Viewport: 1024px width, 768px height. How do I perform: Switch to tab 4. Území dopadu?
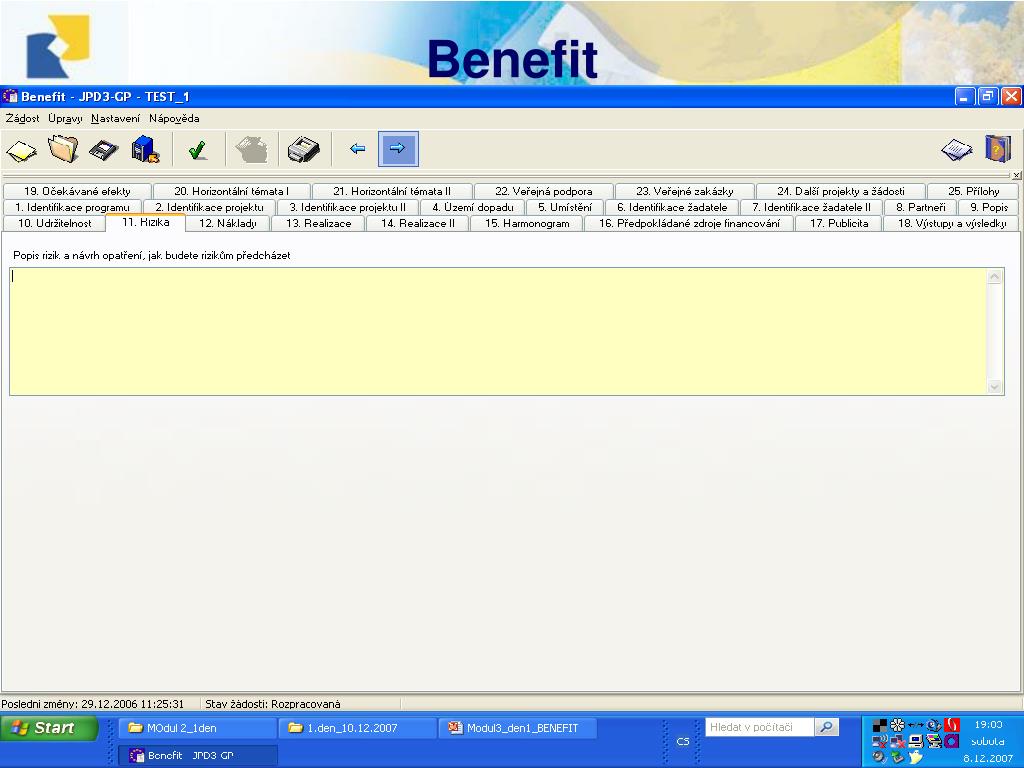coord(473,207)
